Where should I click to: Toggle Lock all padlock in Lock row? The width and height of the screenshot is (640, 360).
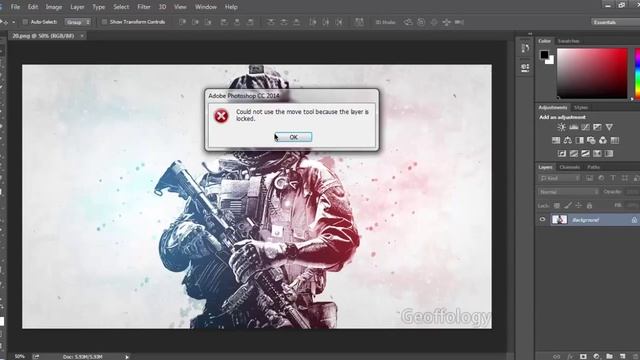589,206
